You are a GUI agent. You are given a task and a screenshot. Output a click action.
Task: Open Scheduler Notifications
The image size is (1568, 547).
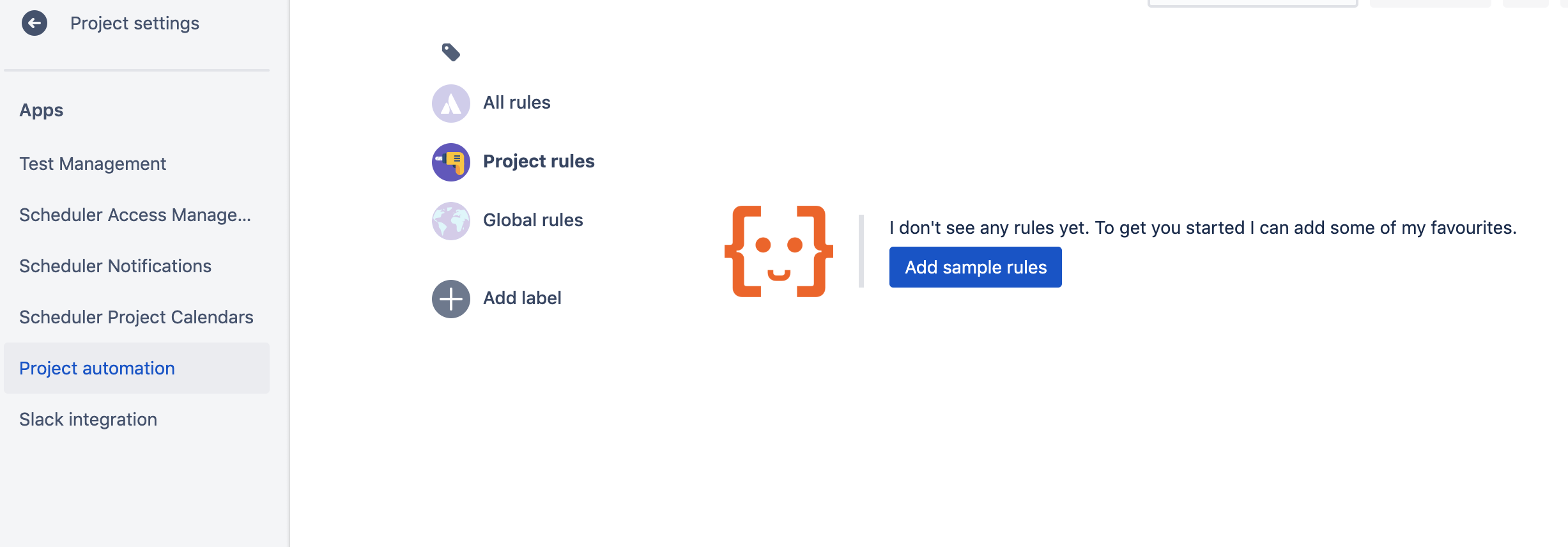[x=116, y=266]
